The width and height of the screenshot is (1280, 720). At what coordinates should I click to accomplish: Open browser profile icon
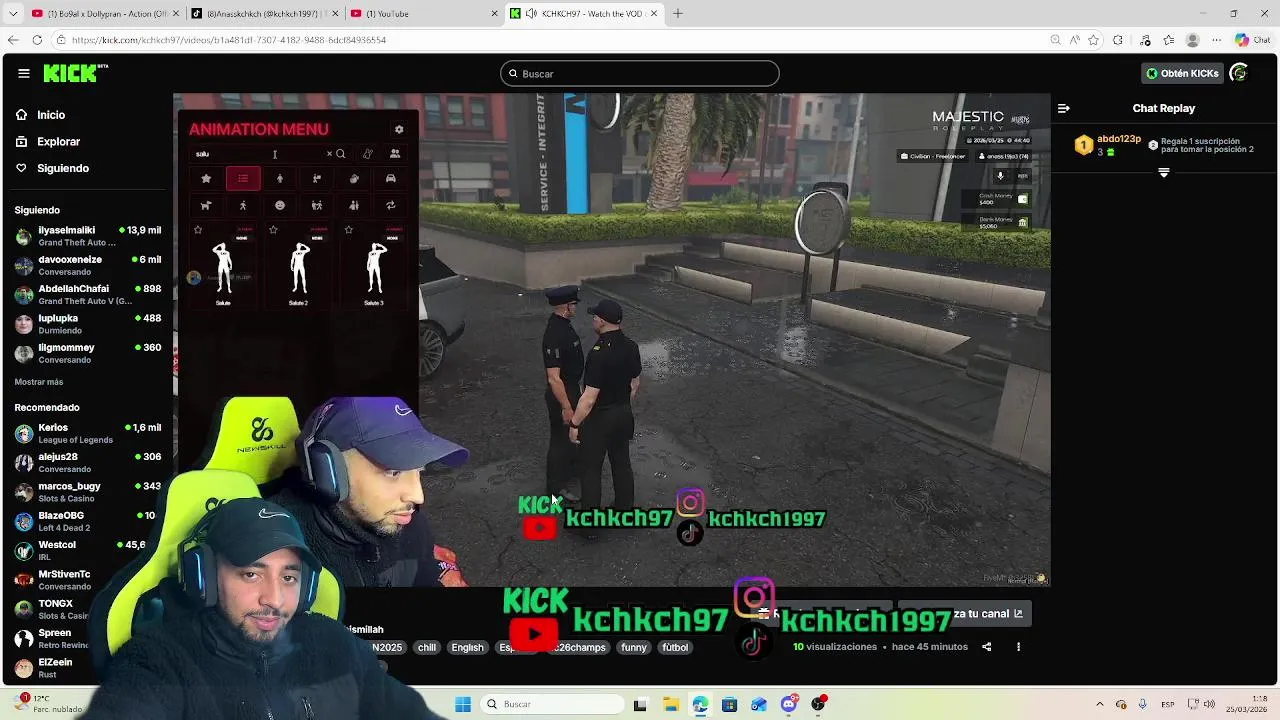point(1192,40)
